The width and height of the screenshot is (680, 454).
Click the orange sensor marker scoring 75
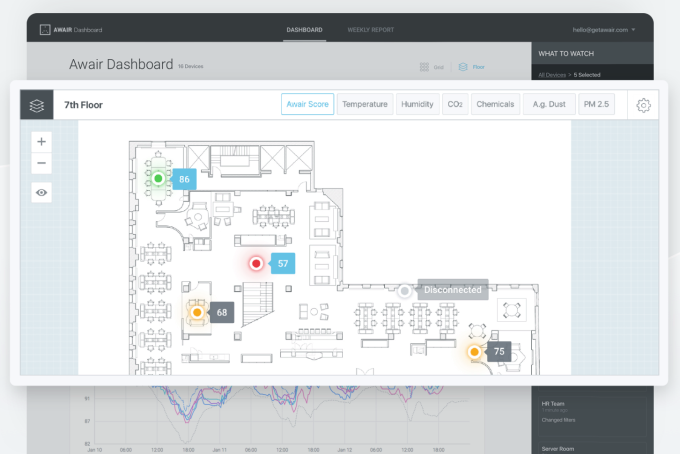pos(474,352)
